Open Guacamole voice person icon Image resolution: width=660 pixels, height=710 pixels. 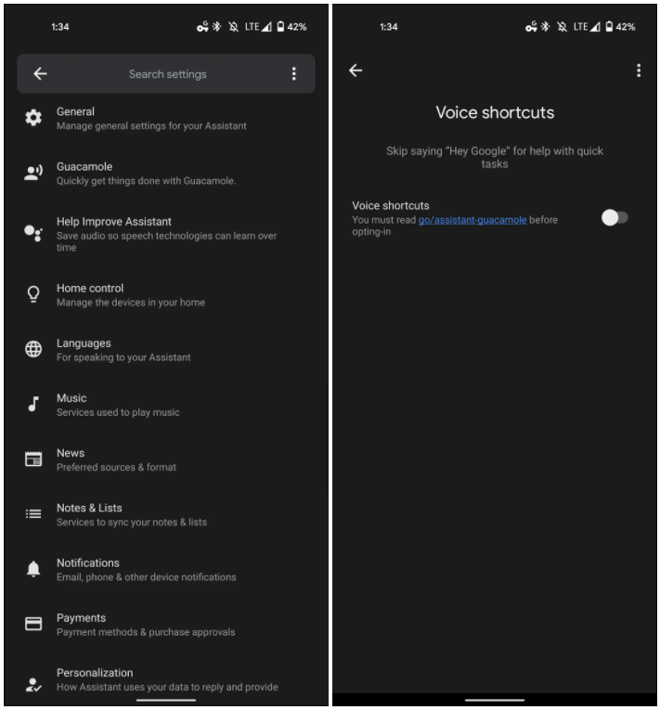33,173
